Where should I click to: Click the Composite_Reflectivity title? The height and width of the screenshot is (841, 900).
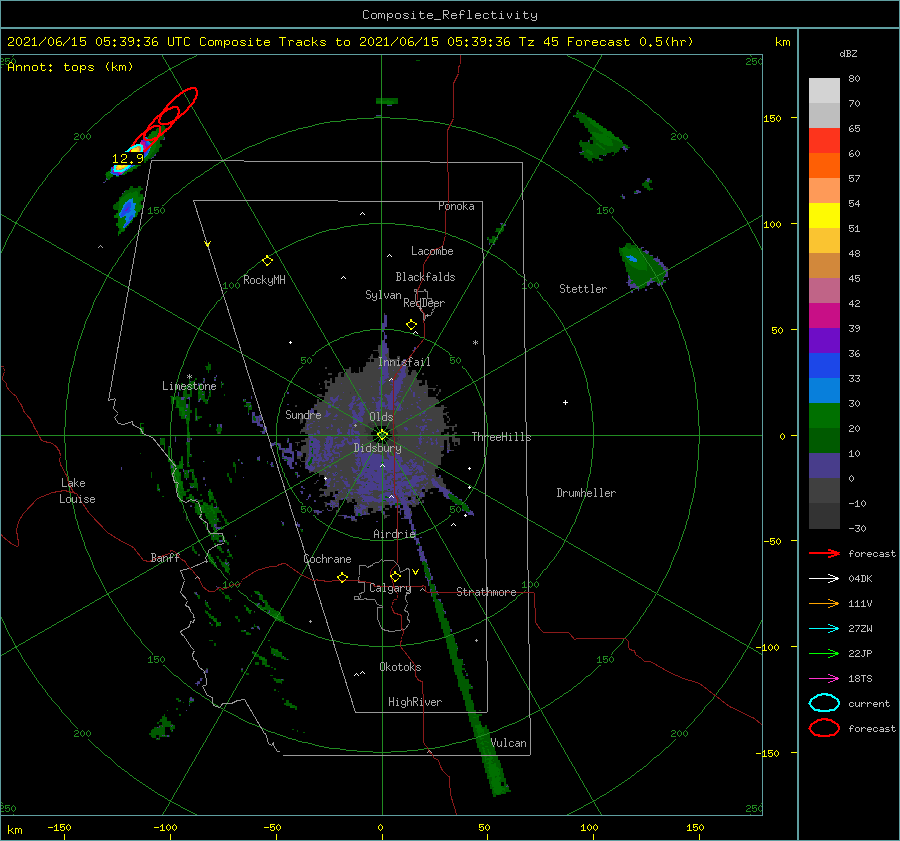click(x=450, y=15)
